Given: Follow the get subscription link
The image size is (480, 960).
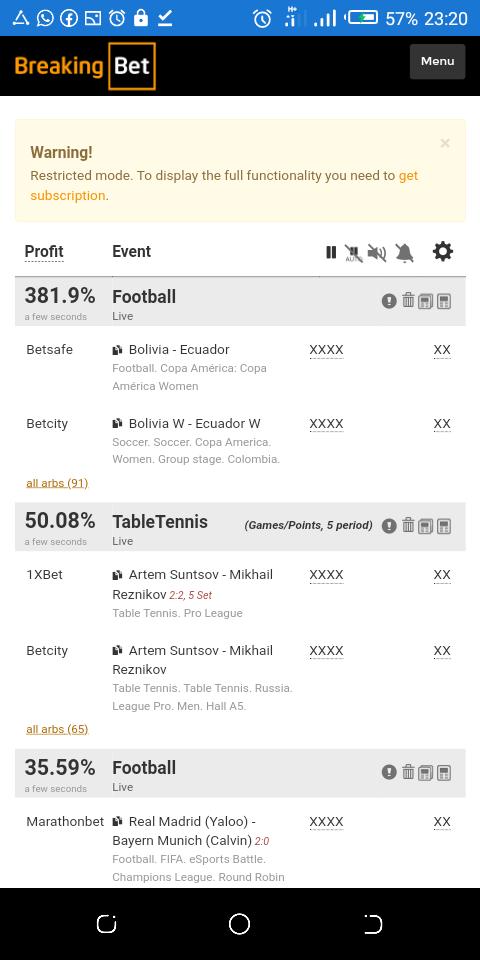Looking at the screenshot, I should tap(224, 186).
